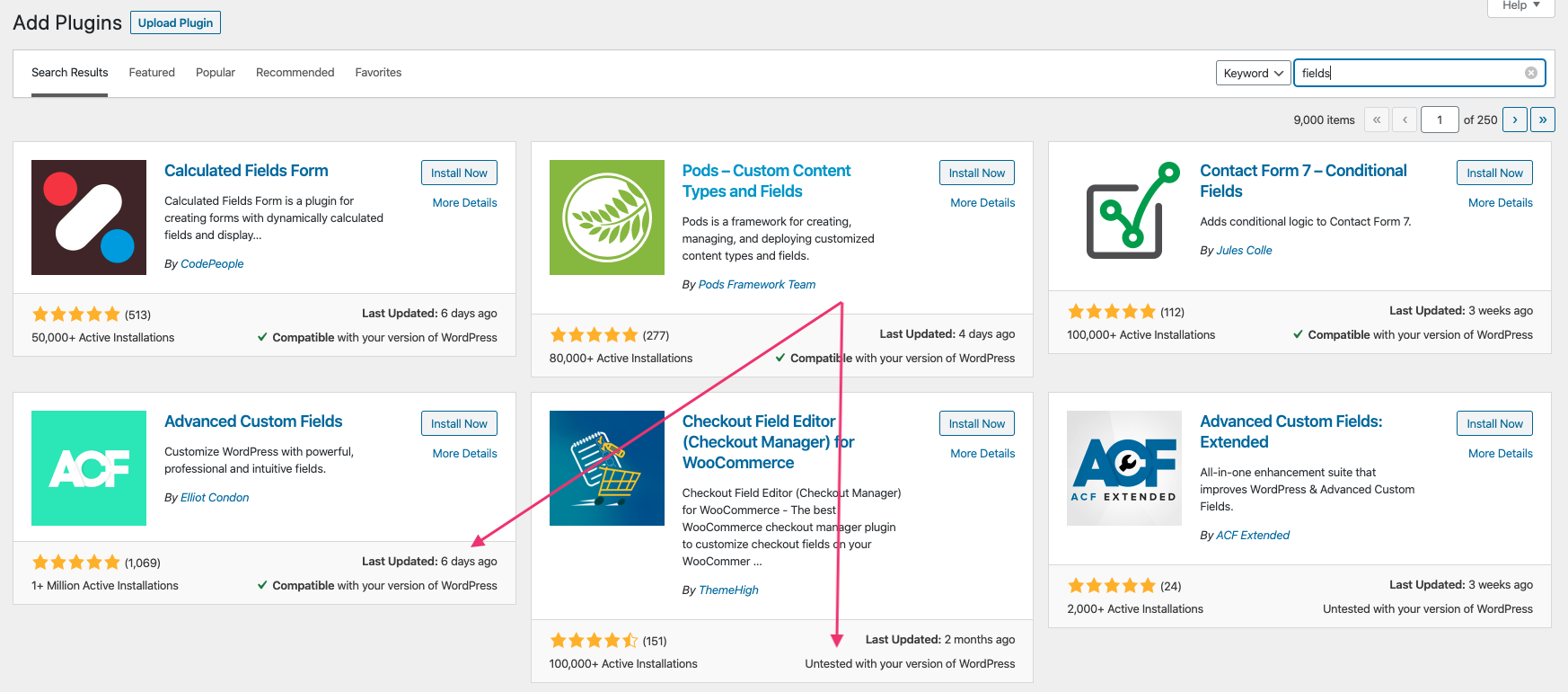
Task: Switch to the Featured tab
Action: pos(152,73)
